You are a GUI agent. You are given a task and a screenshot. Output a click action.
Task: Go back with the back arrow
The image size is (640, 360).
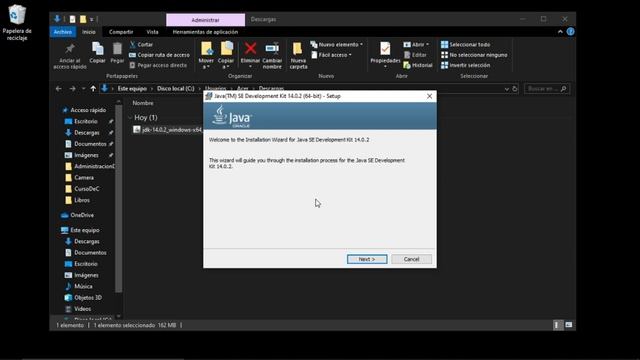point(58,89)
